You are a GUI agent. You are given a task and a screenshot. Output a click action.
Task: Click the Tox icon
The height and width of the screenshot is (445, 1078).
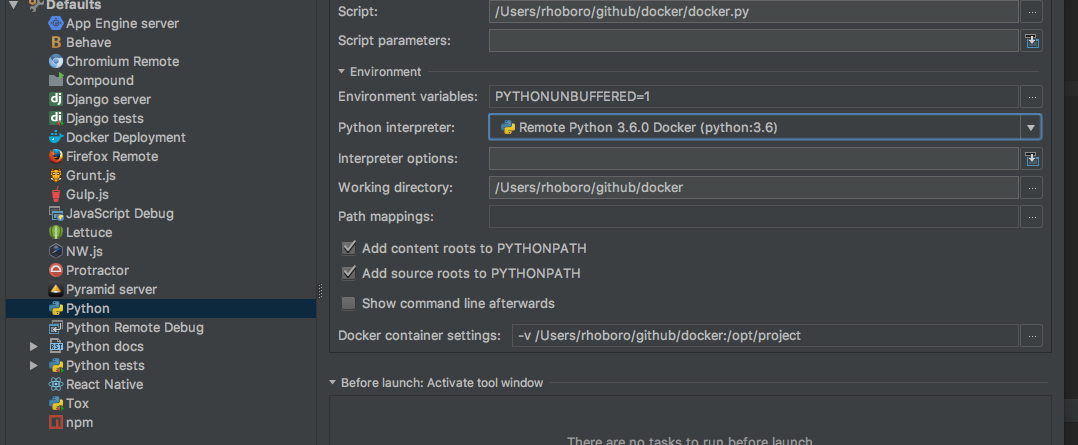(x=56, y=404)
